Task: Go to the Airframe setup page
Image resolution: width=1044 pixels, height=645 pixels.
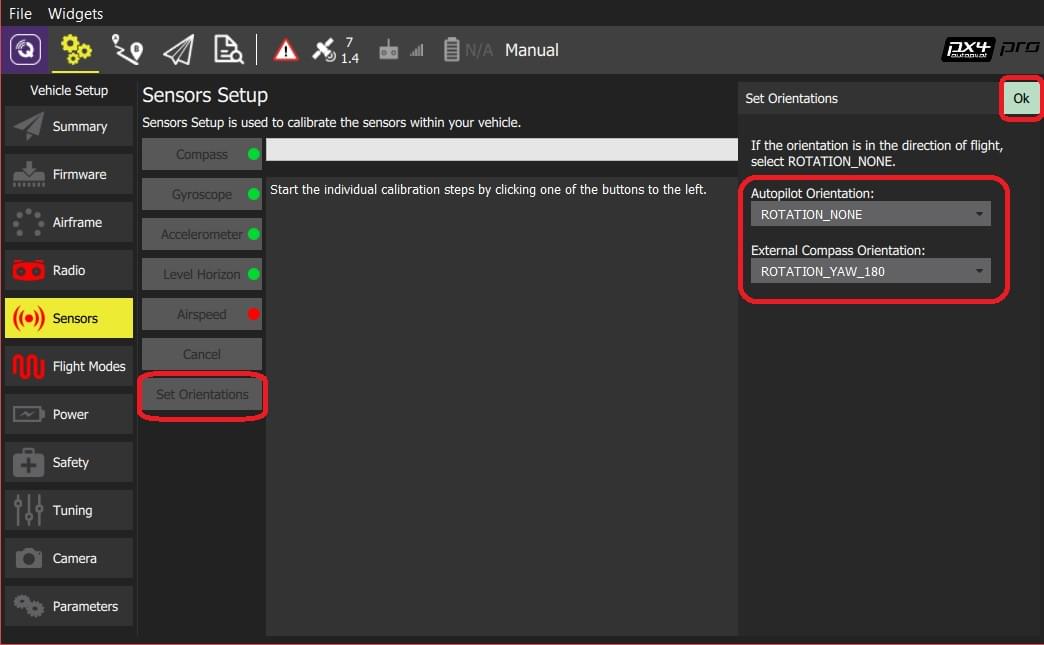Action: click(69, 222)
